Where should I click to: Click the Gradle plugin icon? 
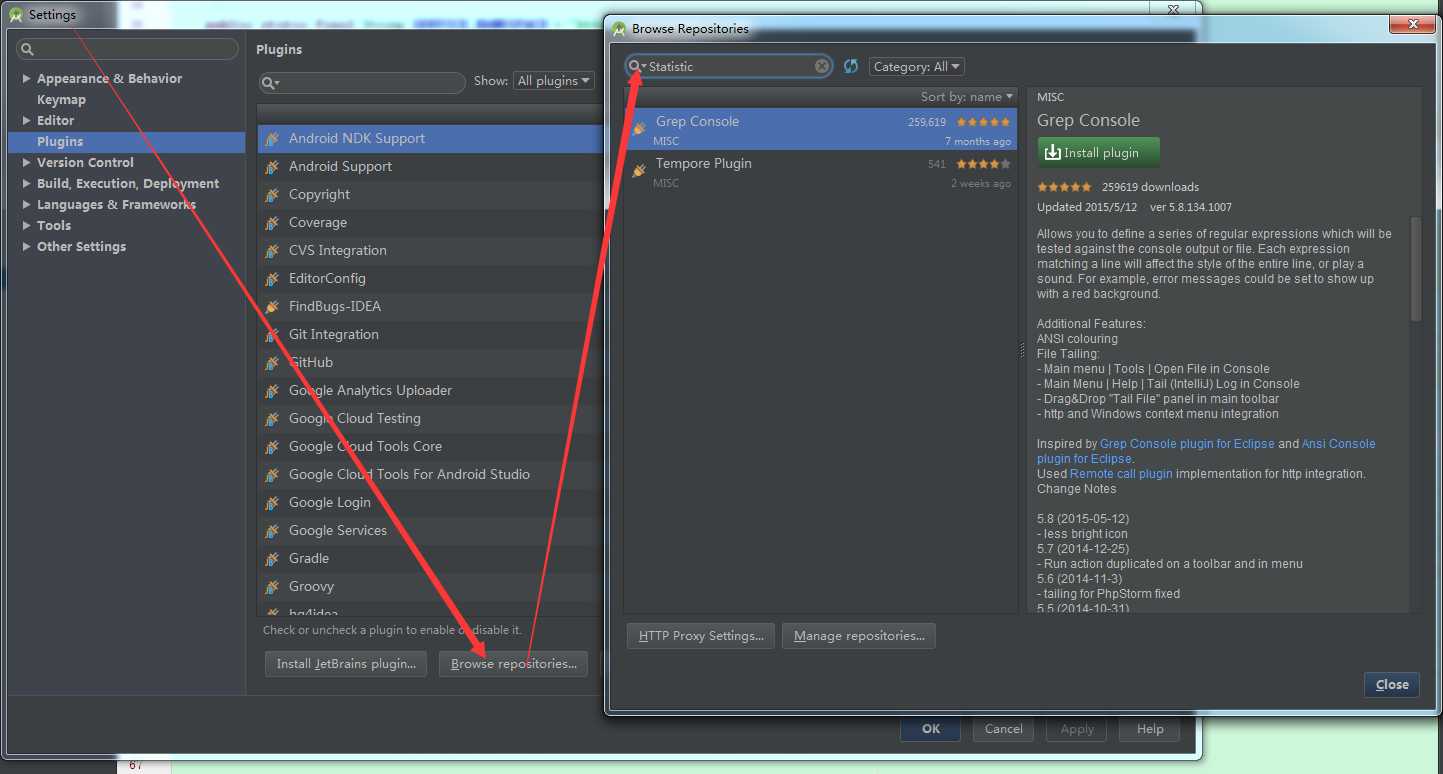tap(271, 559)
